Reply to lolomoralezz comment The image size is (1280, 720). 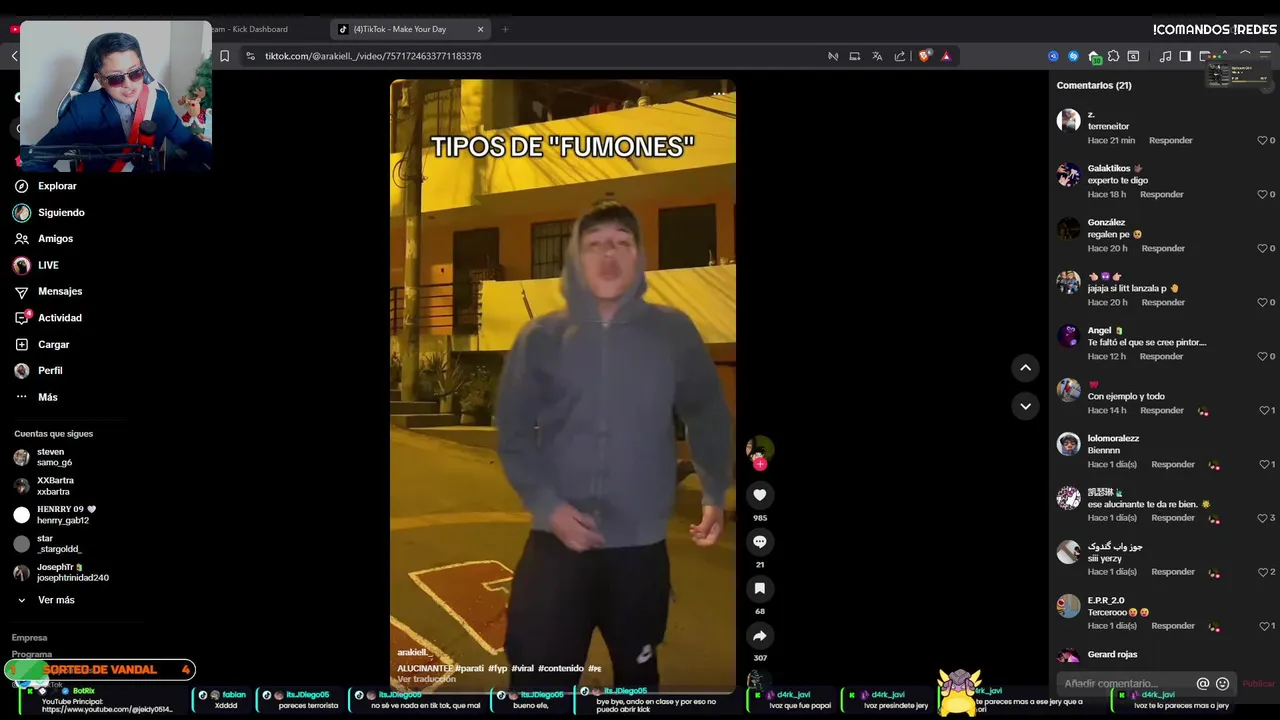click(1173, 465)
